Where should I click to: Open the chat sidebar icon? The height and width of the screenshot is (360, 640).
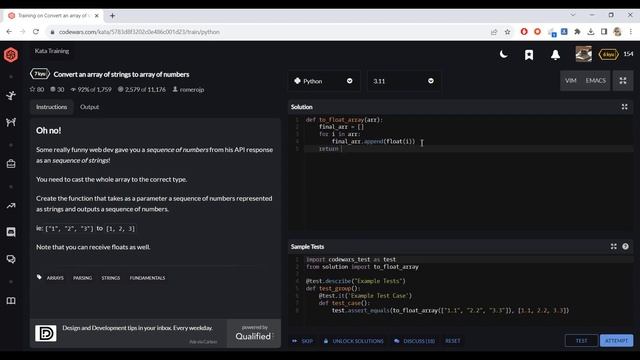point(11,232)
